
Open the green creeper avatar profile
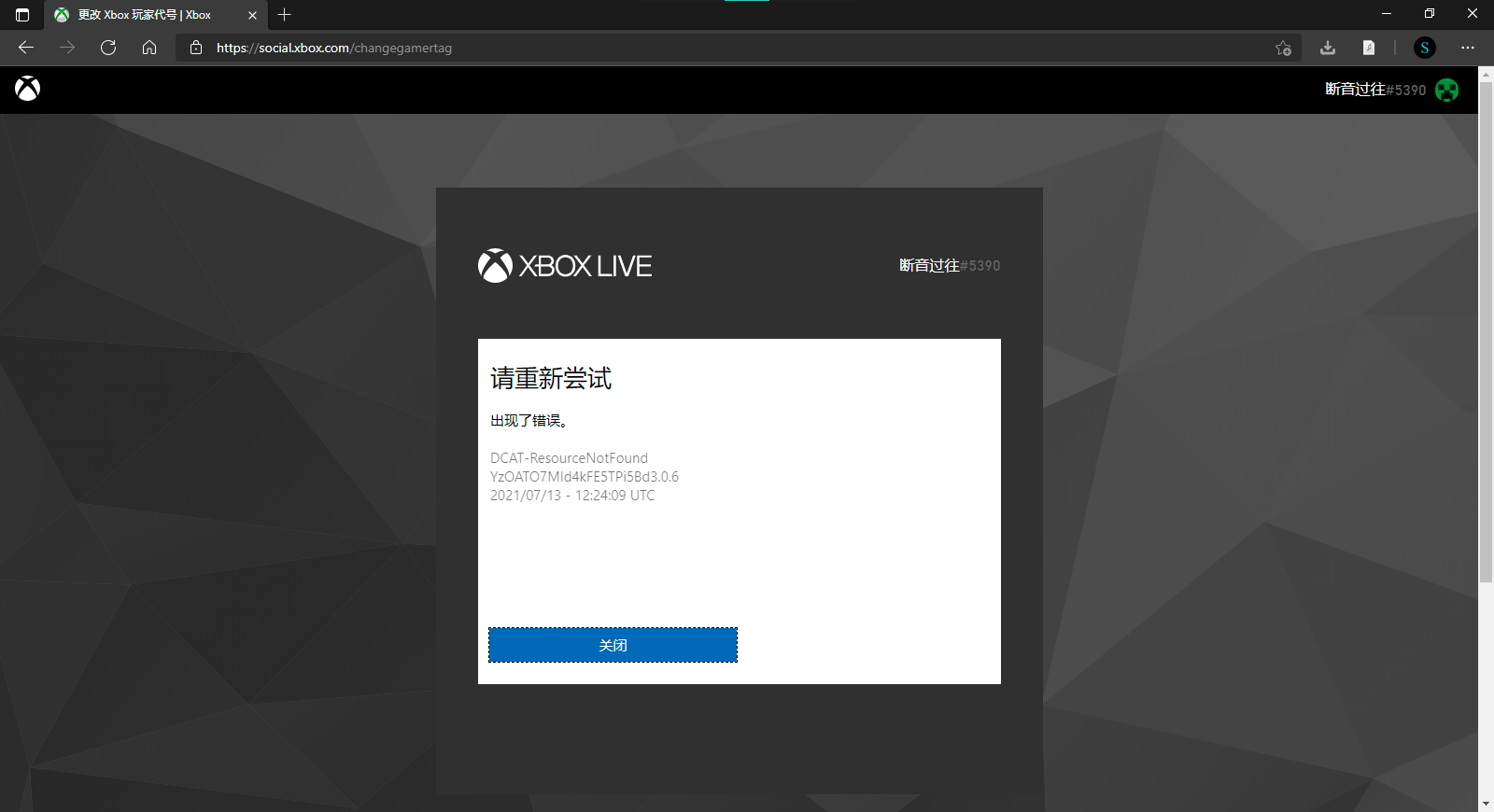point(1447,90)
